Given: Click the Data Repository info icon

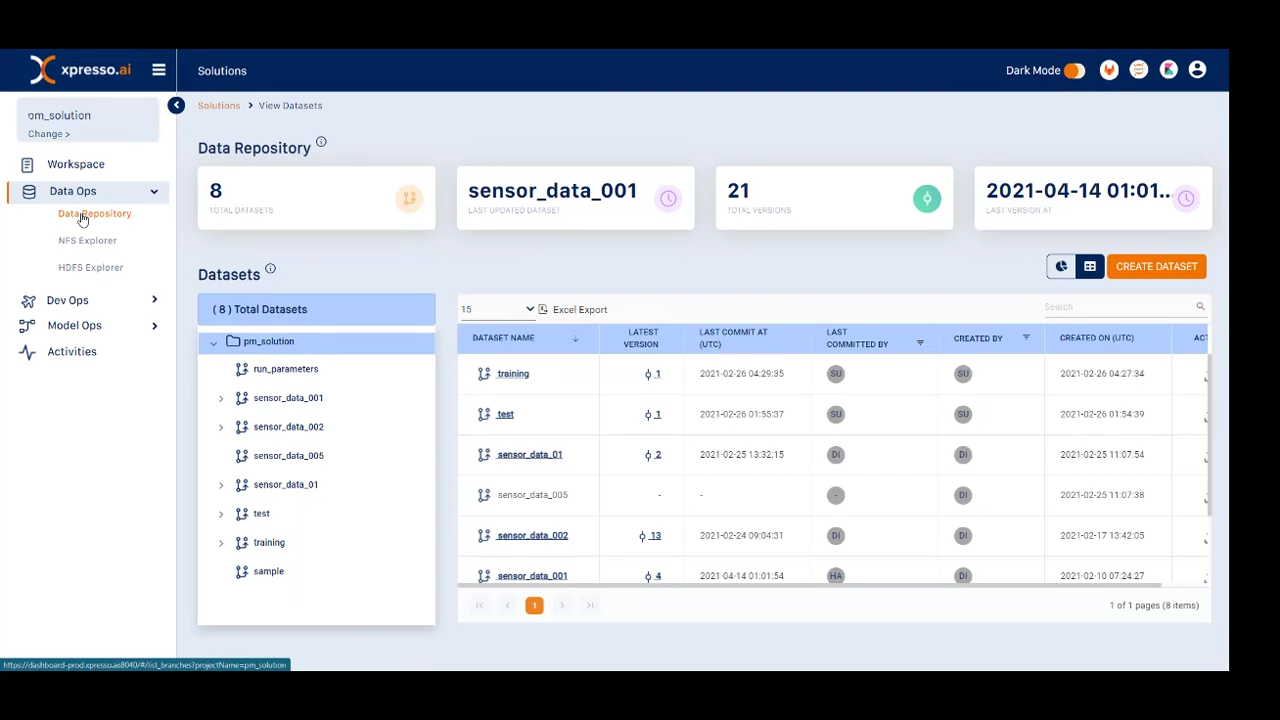Looking at the screenshot, I should (x=321, y=142).
